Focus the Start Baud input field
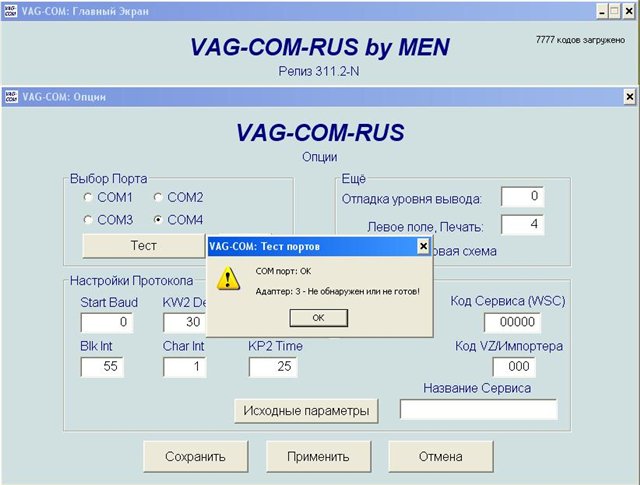Image resolution: width=640 pixels, height=485 pixels. tap(107, 323)
